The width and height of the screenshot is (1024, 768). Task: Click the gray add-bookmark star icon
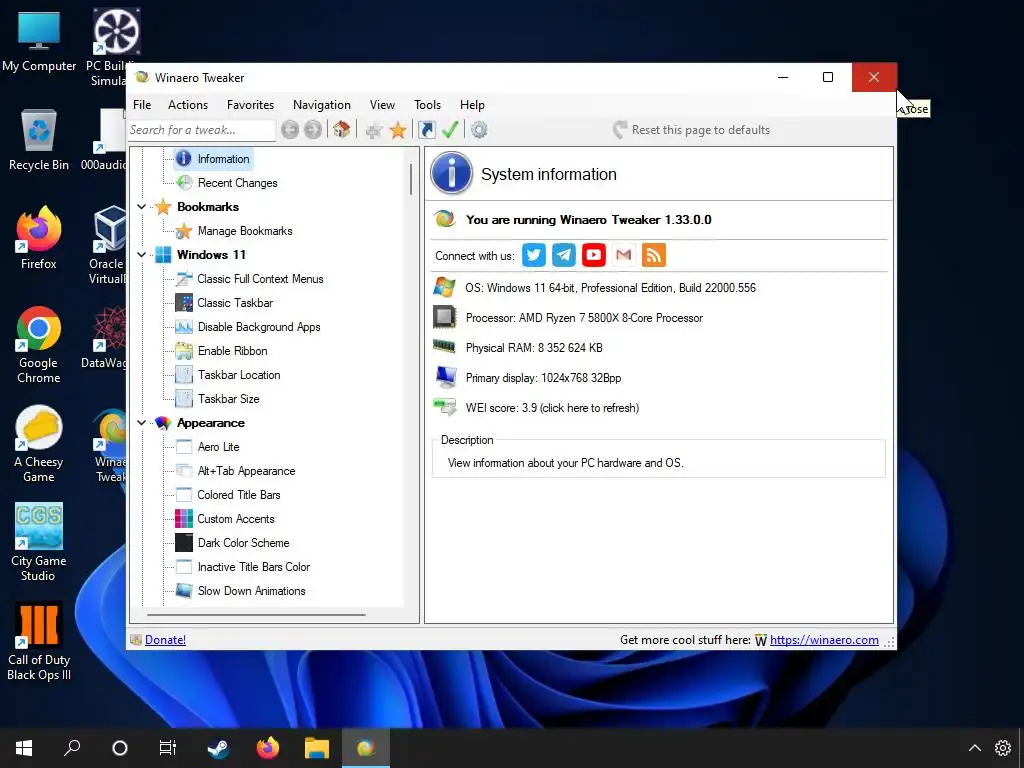coord(374,131)
